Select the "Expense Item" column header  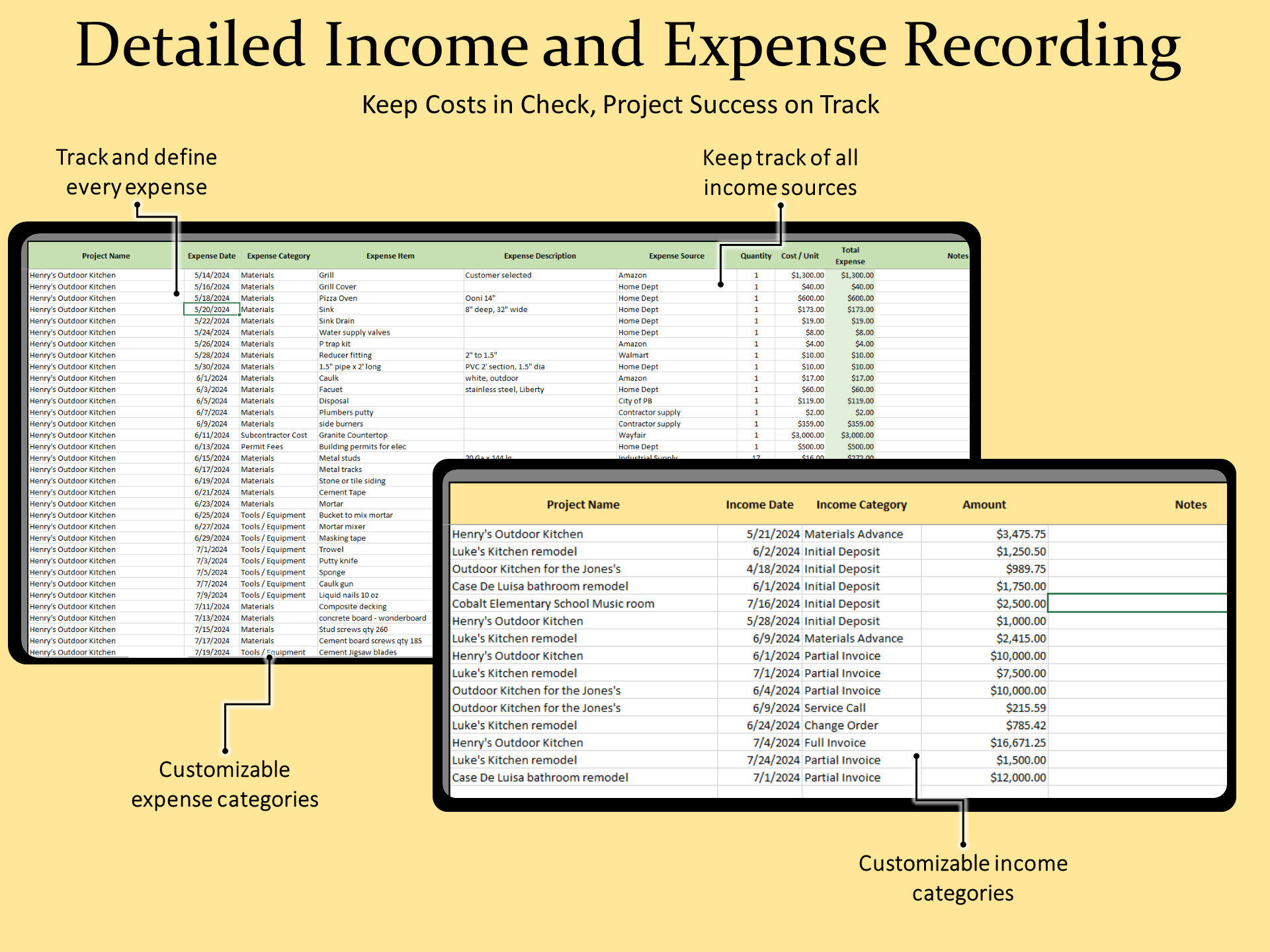pos(390,256)
